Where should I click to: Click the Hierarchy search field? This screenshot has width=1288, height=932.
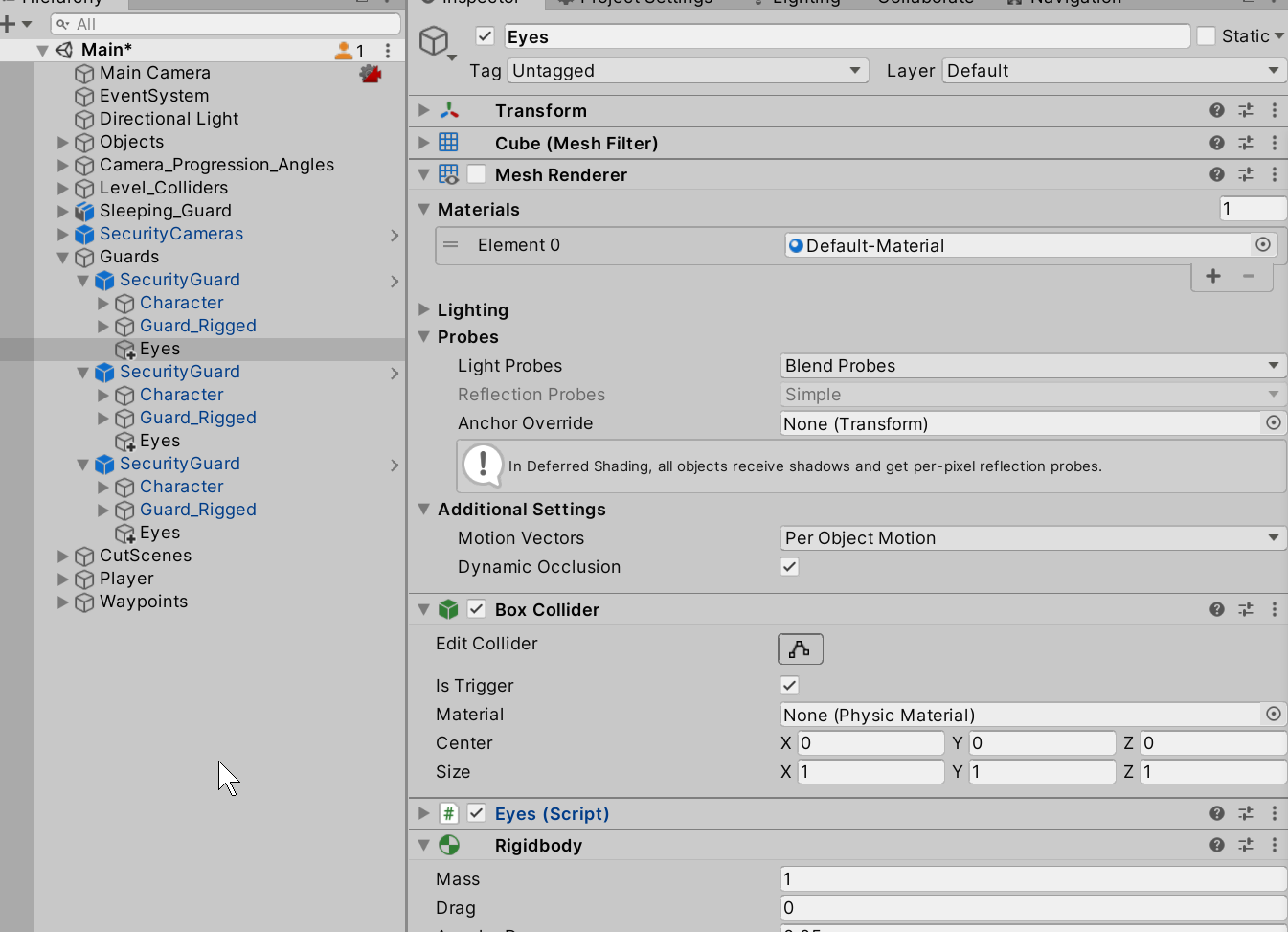(x=226, y=24)
